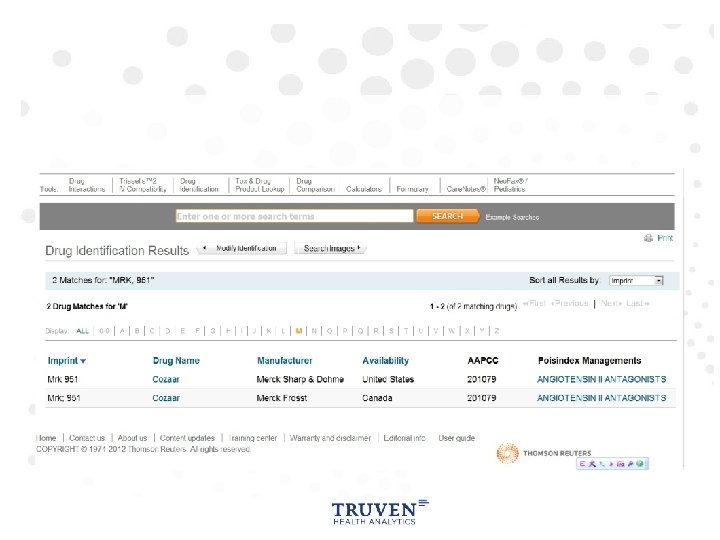Sort by Drug Name column header
This screenshot has height=540, width=720.
pos(176,360)
